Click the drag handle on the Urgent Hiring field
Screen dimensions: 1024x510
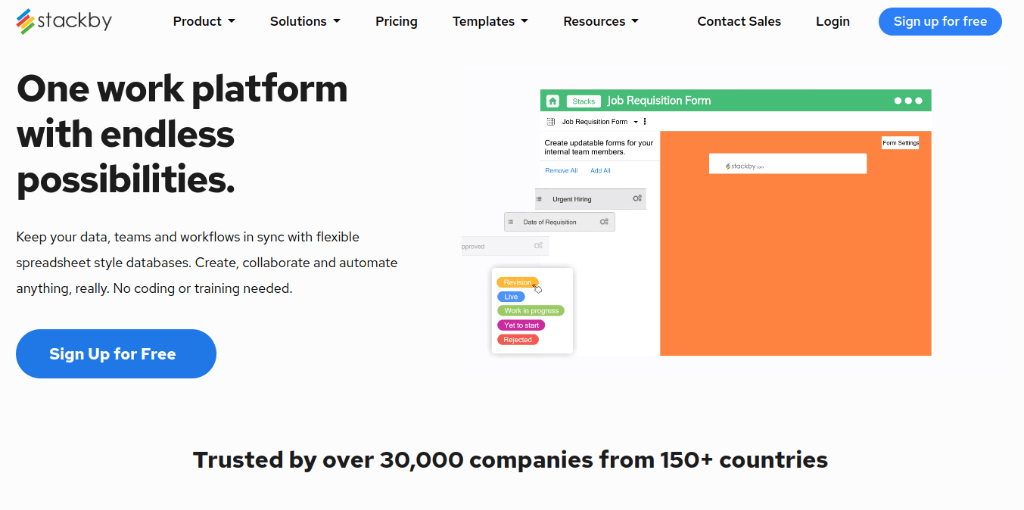click(x=539, y=199)
